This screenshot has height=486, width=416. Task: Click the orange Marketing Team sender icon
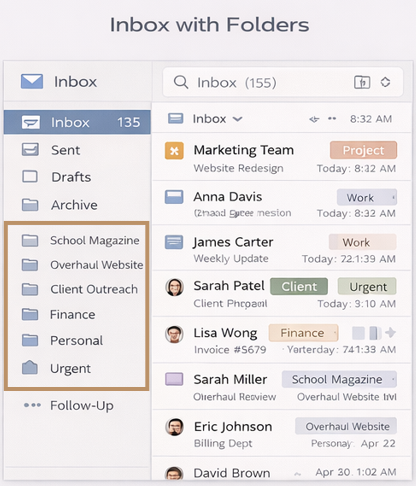(x=174, y=151)
